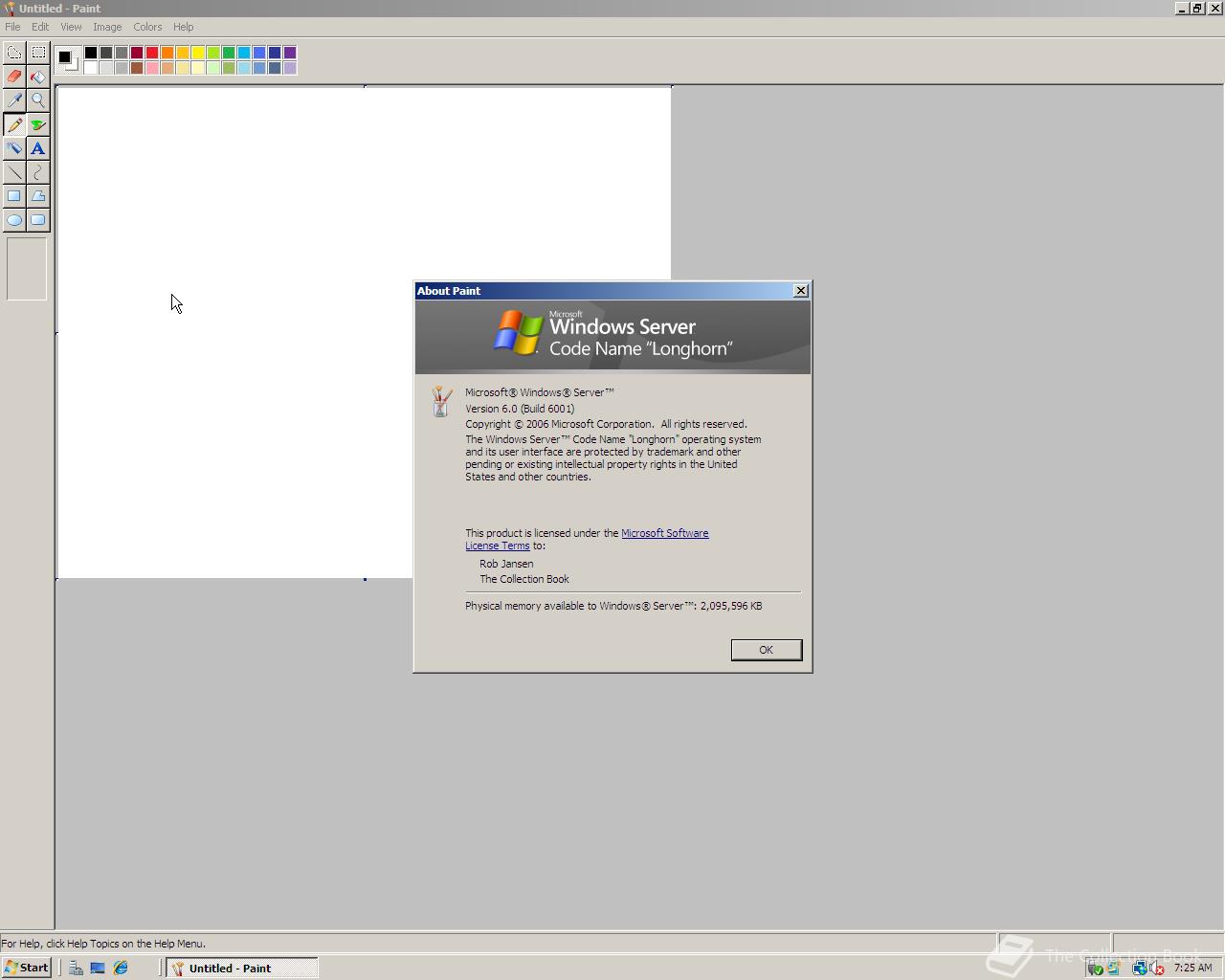Open the View menu
Image resolution: width=1225 pixels, height=980 pixels.
pos(71,27)
